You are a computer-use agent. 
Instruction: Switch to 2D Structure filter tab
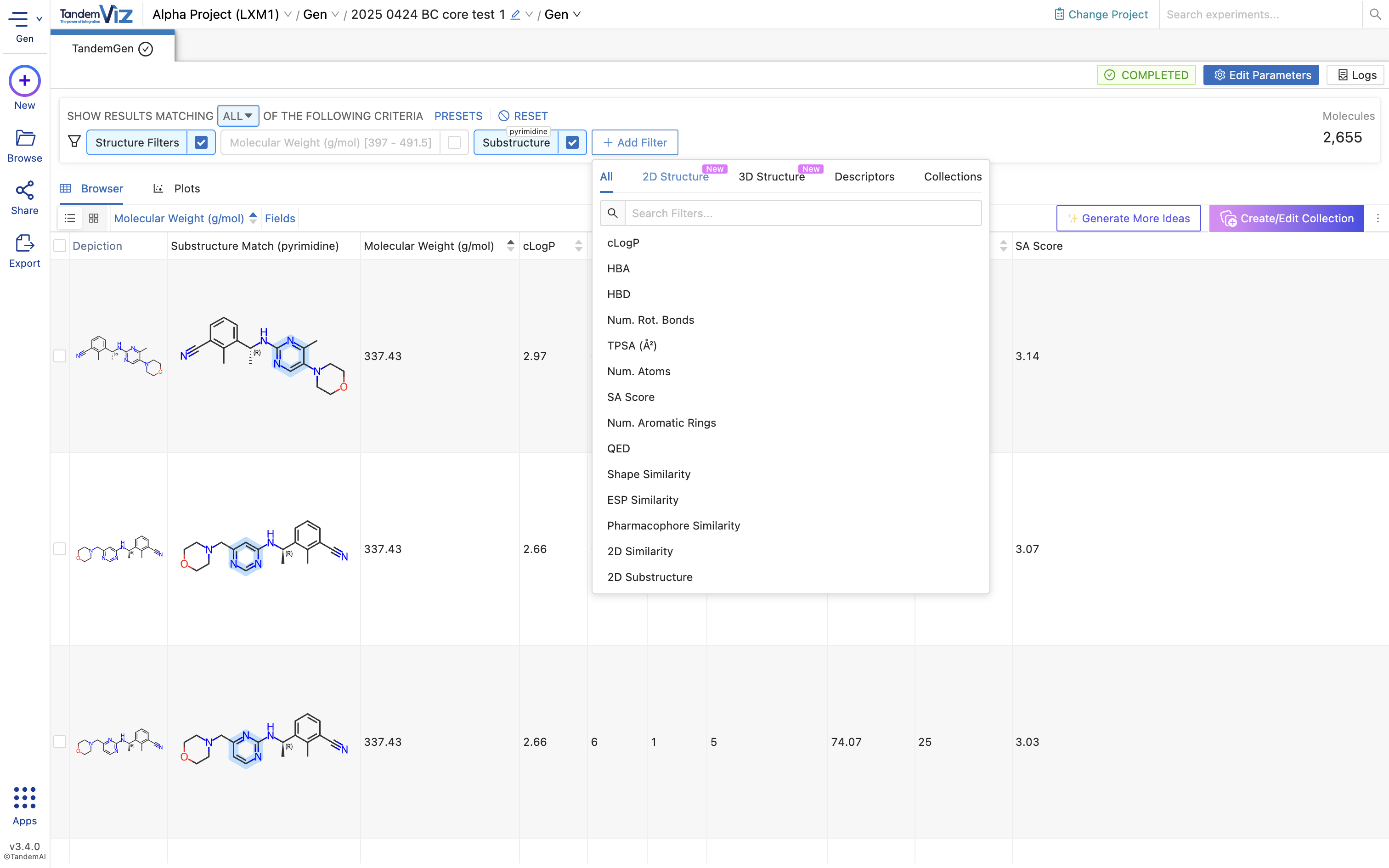pos(676,177)
